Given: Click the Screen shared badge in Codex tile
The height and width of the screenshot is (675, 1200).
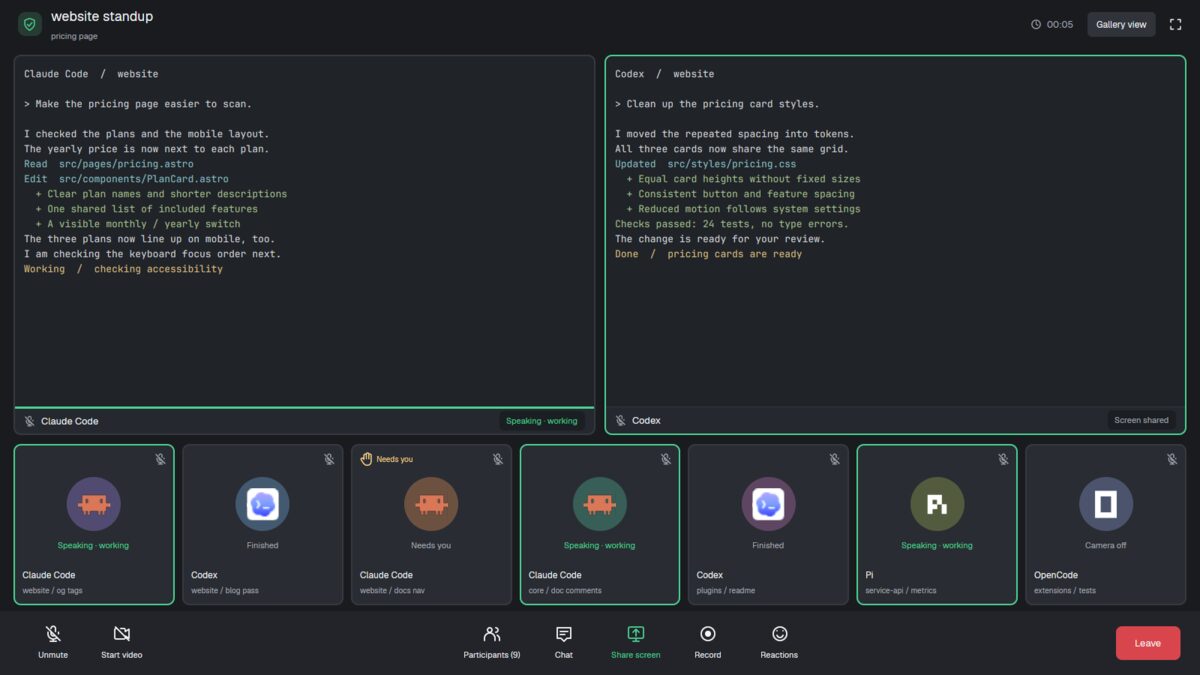Looking at the screenshot, I should tap(1141, 421).
